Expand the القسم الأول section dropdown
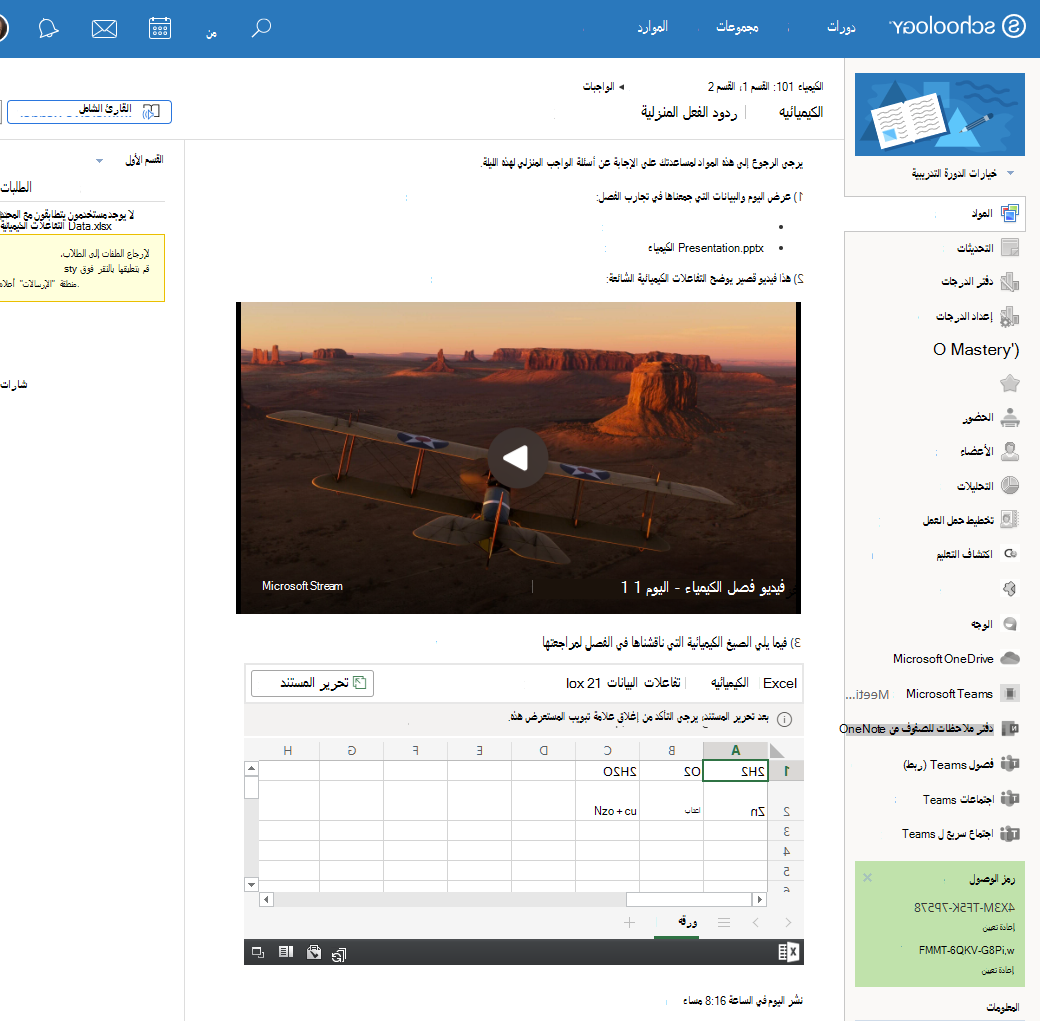The image size is (1040, 1021). click(x=99, y=161)
